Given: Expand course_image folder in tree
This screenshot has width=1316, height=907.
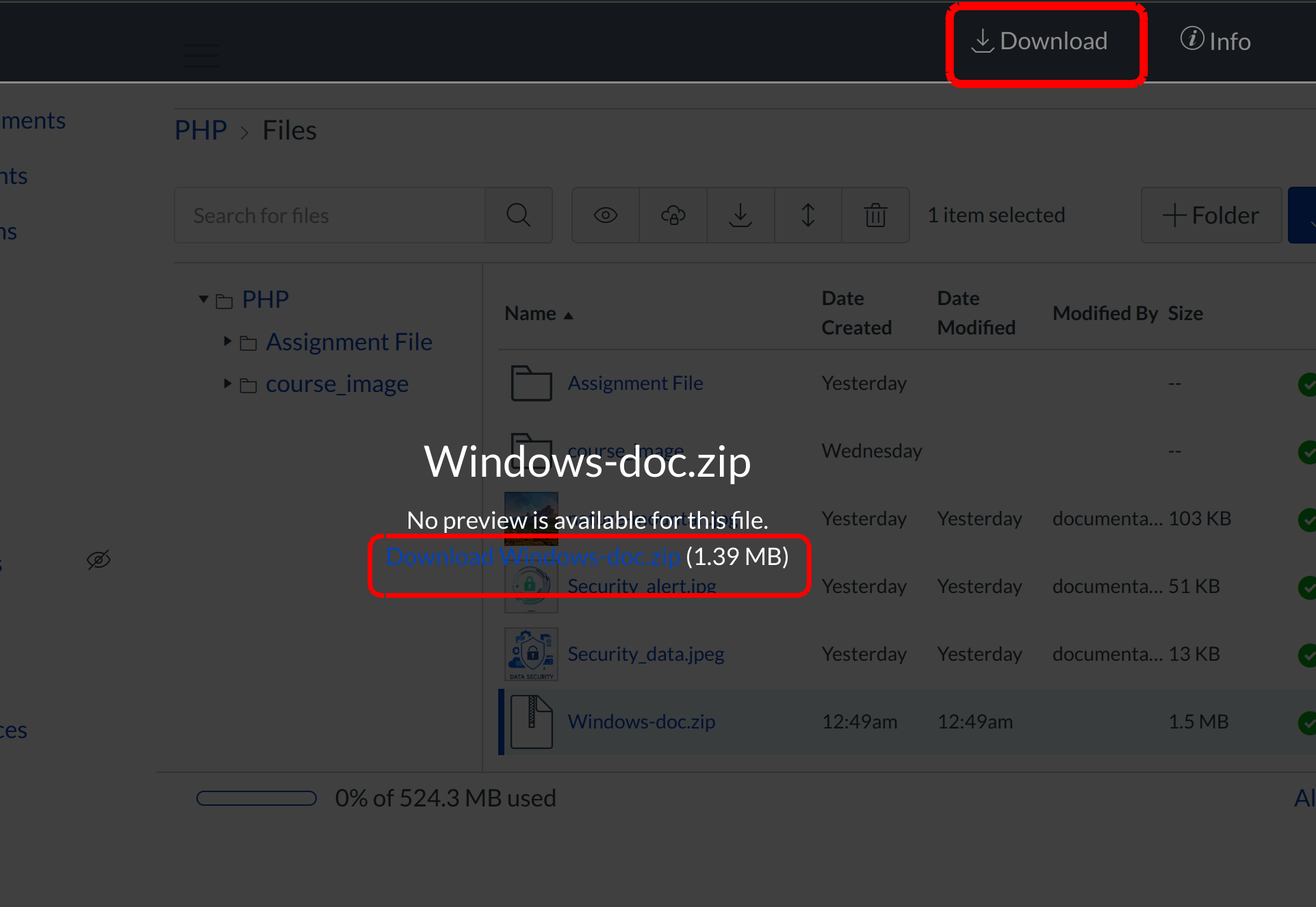Looking at the screenshot, I should click(228, 384).
